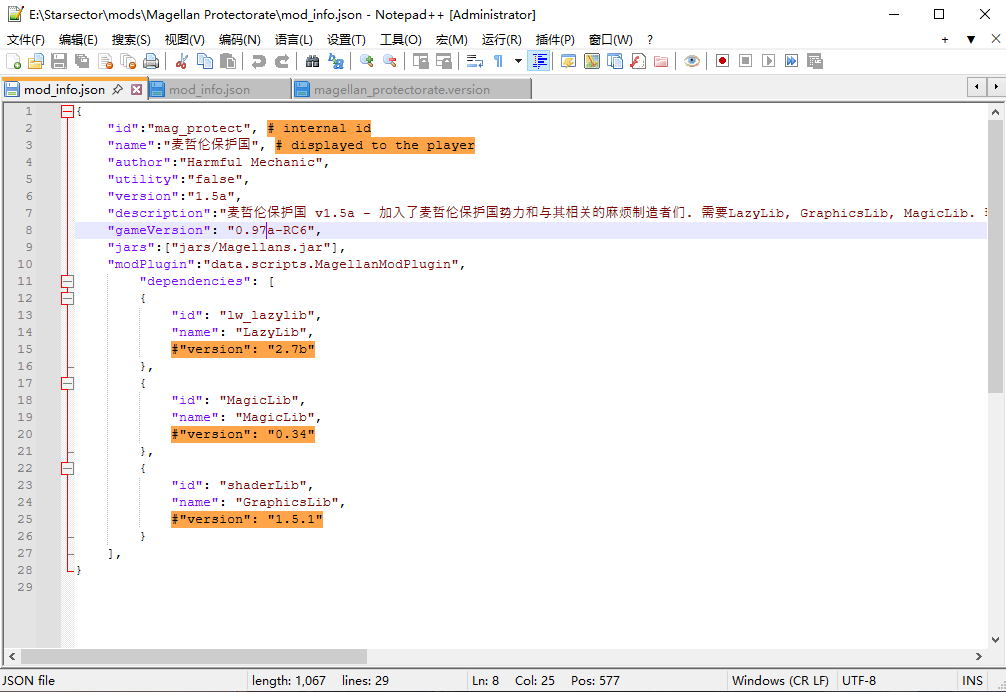This screenshot has height=692, width=1006.
Task: Click the plus button in the menu bar
Action: pos(945,40)
